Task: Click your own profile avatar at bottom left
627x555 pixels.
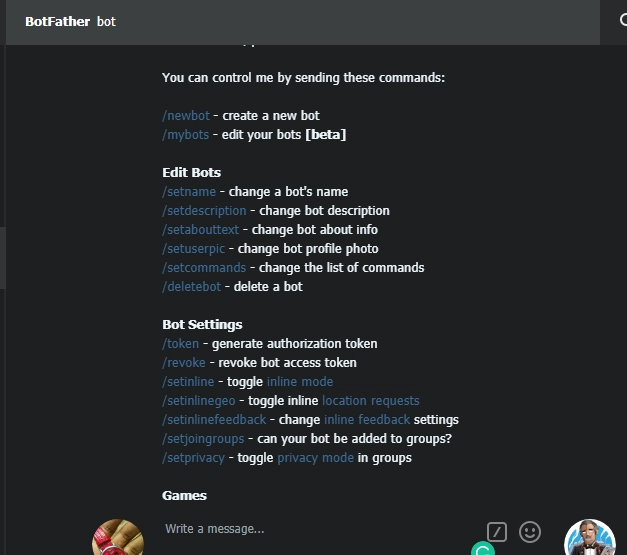Action: (x=117, y=538)
